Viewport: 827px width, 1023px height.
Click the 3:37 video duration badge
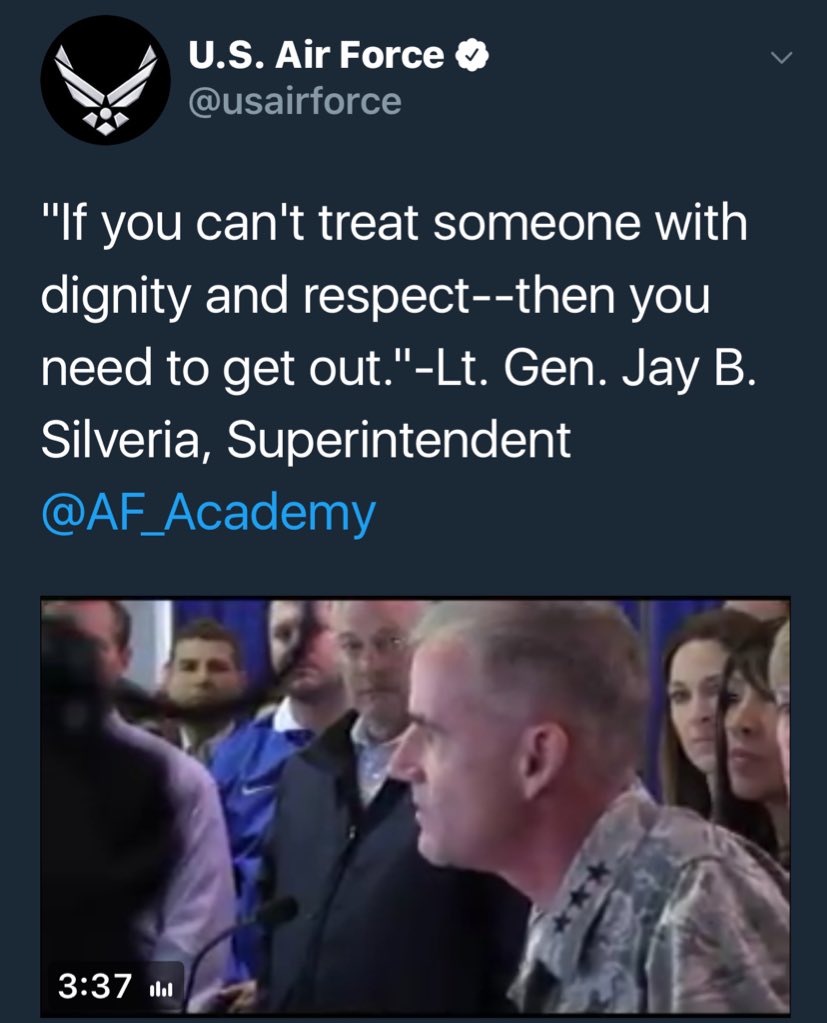95,985
